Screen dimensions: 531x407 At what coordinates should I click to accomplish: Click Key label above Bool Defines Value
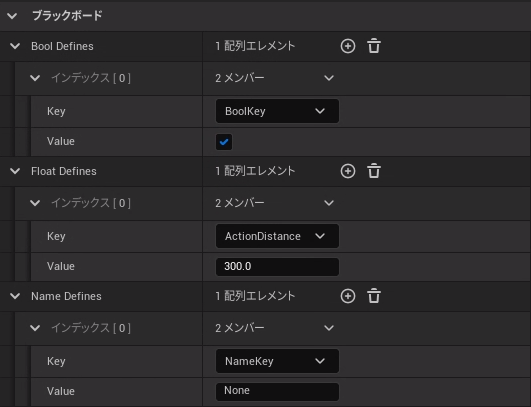[x=56, y=111]
